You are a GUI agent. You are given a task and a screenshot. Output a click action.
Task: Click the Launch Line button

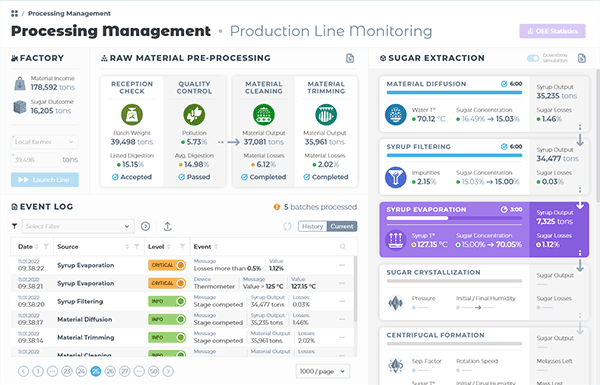[x=45, y=179]
